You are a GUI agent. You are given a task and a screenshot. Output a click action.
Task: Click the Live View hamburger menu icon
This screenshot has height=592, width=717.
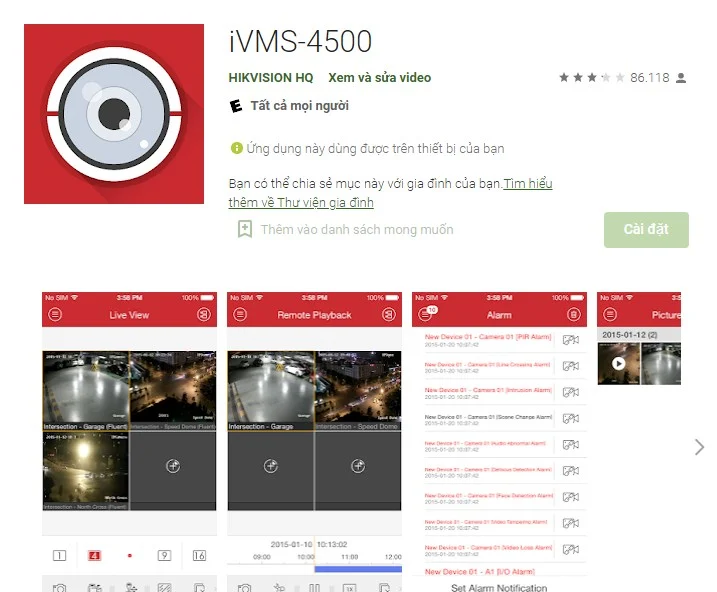pos(55,315)
